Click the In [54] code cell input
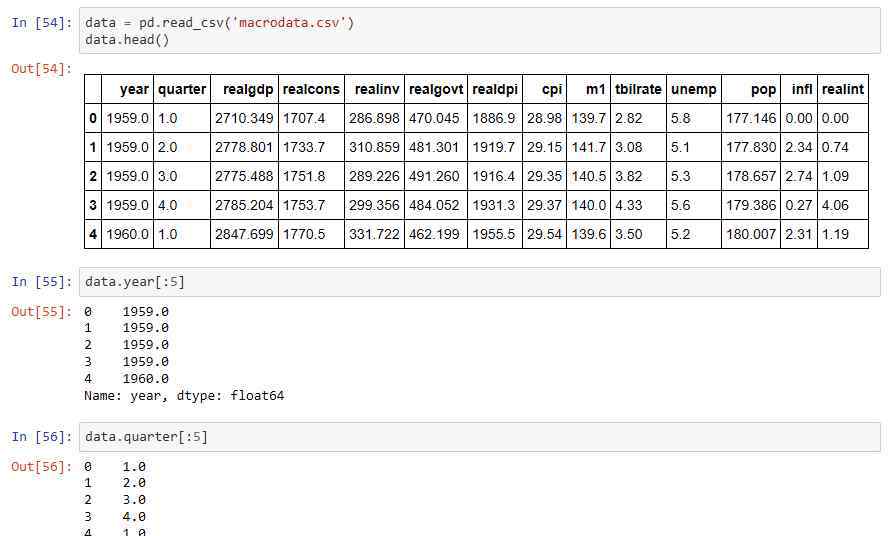Screen dimensions: 893x536 click(x=480, y=31)
